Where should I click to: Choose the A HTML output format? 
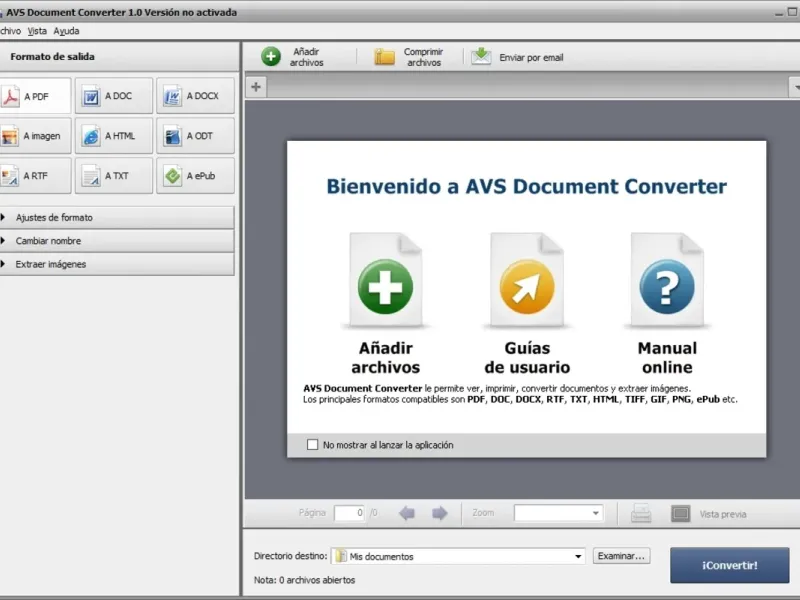point(114,136)
